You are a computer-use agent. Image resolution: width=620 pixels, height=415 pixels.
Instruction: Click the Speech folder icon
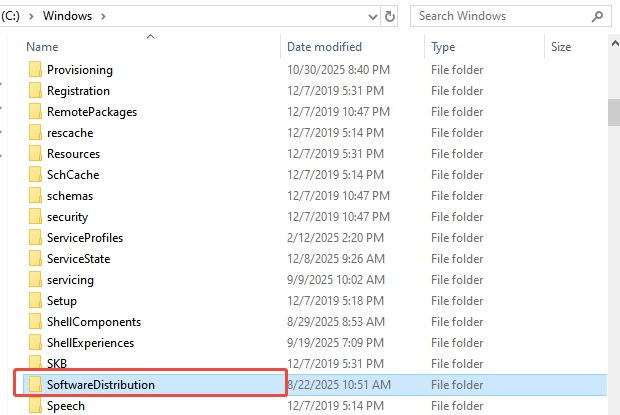[35, 406]
